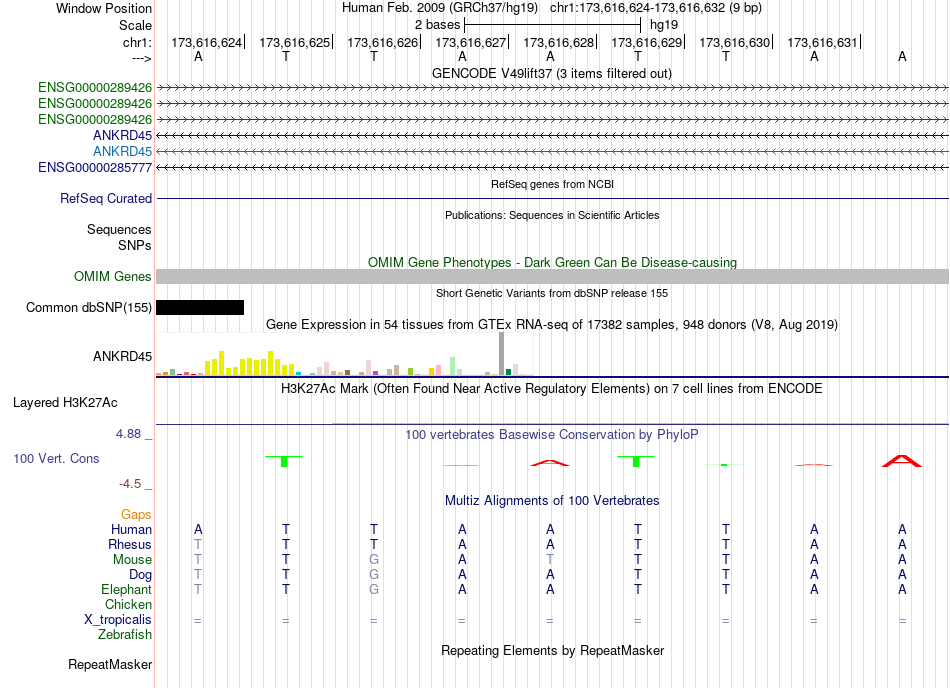Viewport: 950px width, 688px height.
Task: Click the Zebrafish alignment row label
Action: coord(125,635)
